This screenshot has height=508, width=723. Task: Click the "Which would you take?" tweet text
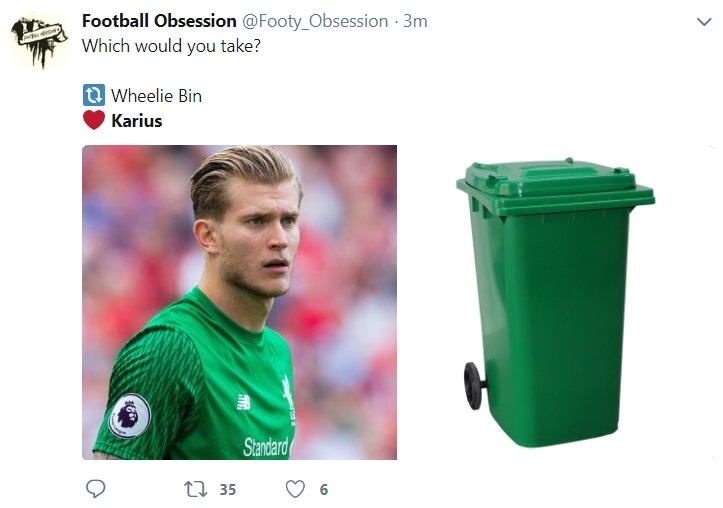(x=171, y=46)
